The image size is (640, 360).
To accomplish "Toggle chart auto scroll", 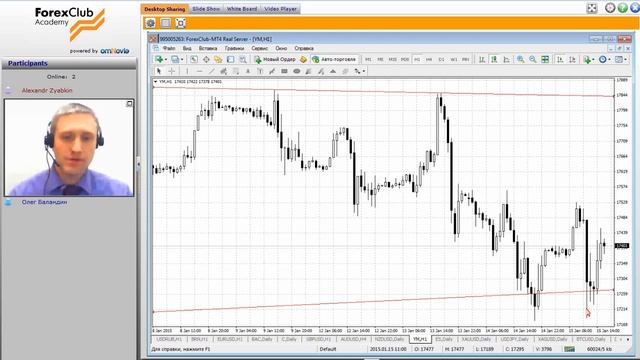I will [x=560, y=60].
